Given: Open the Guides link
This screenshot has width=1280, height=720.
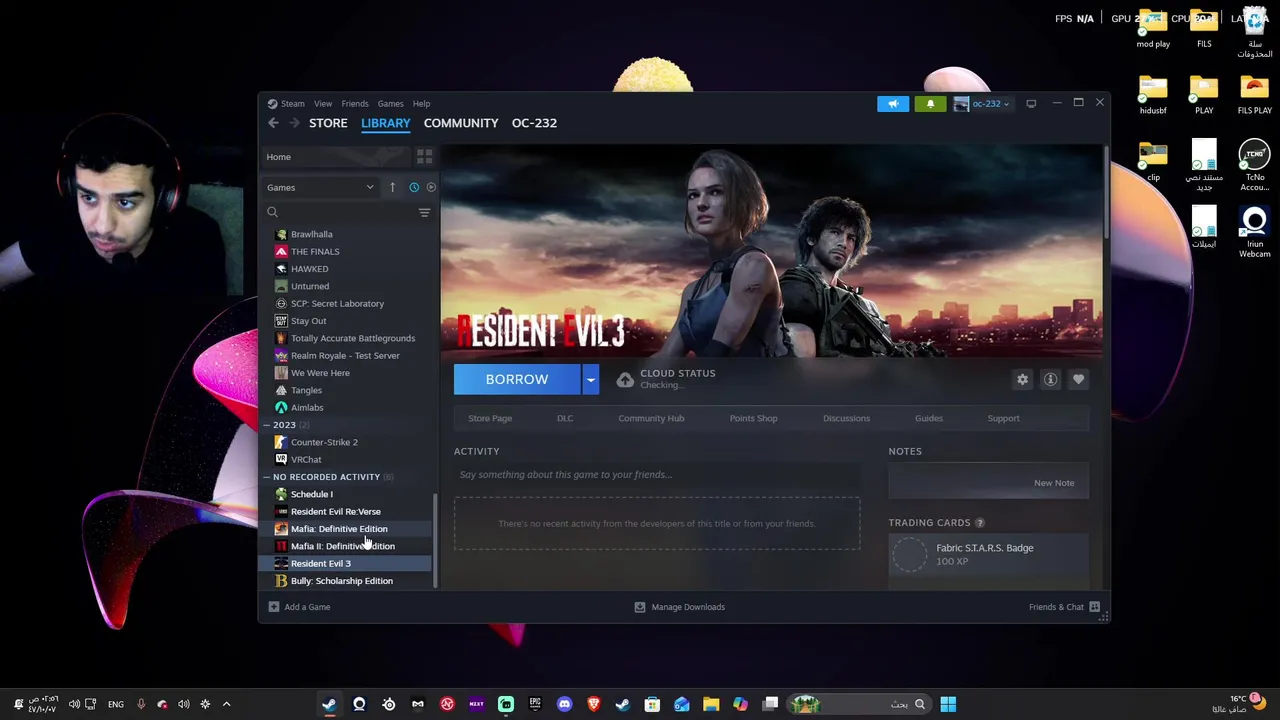Looking at the screenshot, I should 928,418.
